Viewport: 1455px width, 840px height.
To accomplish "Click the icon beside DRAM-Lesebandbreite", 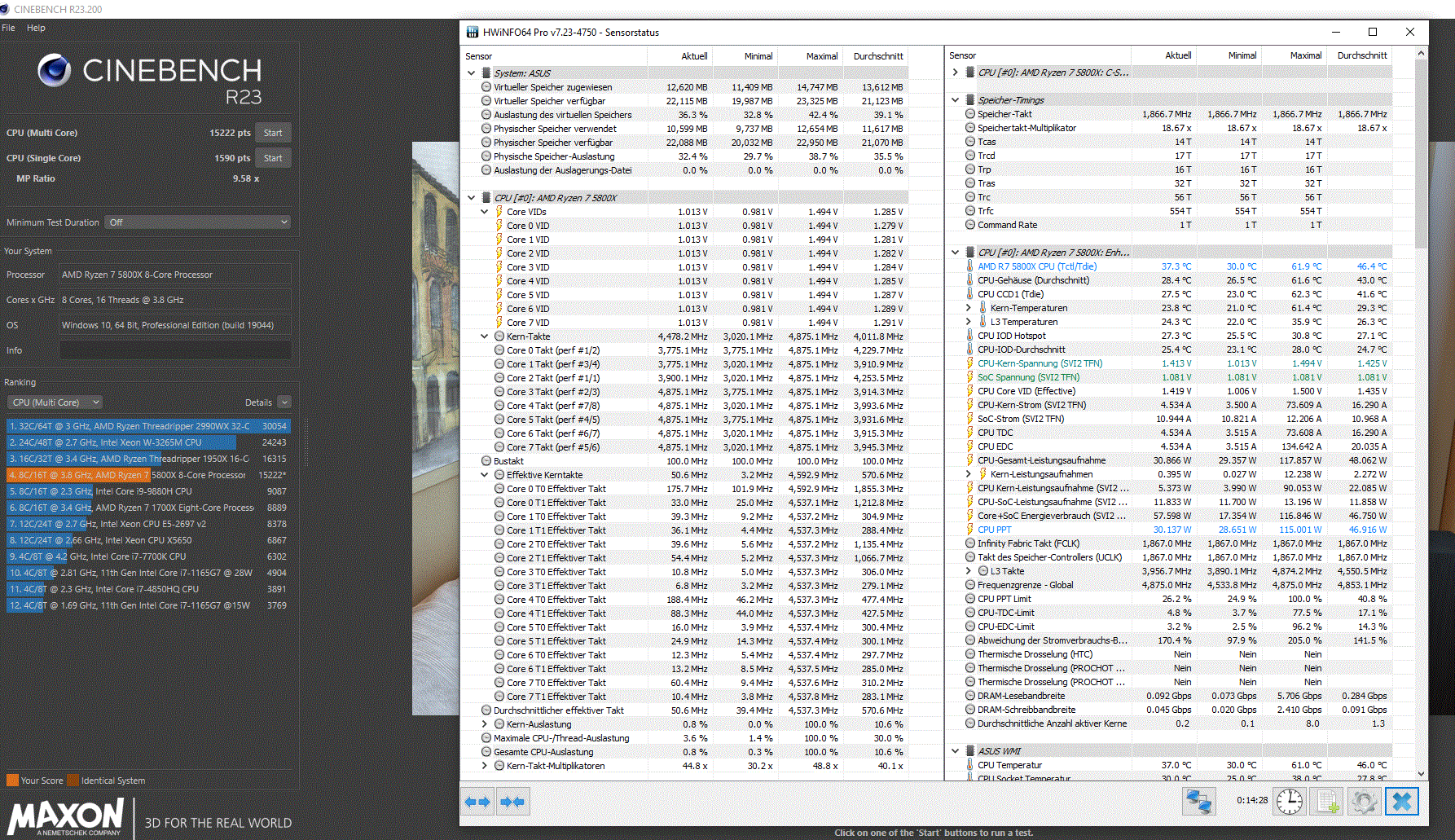I will (970, 696).
